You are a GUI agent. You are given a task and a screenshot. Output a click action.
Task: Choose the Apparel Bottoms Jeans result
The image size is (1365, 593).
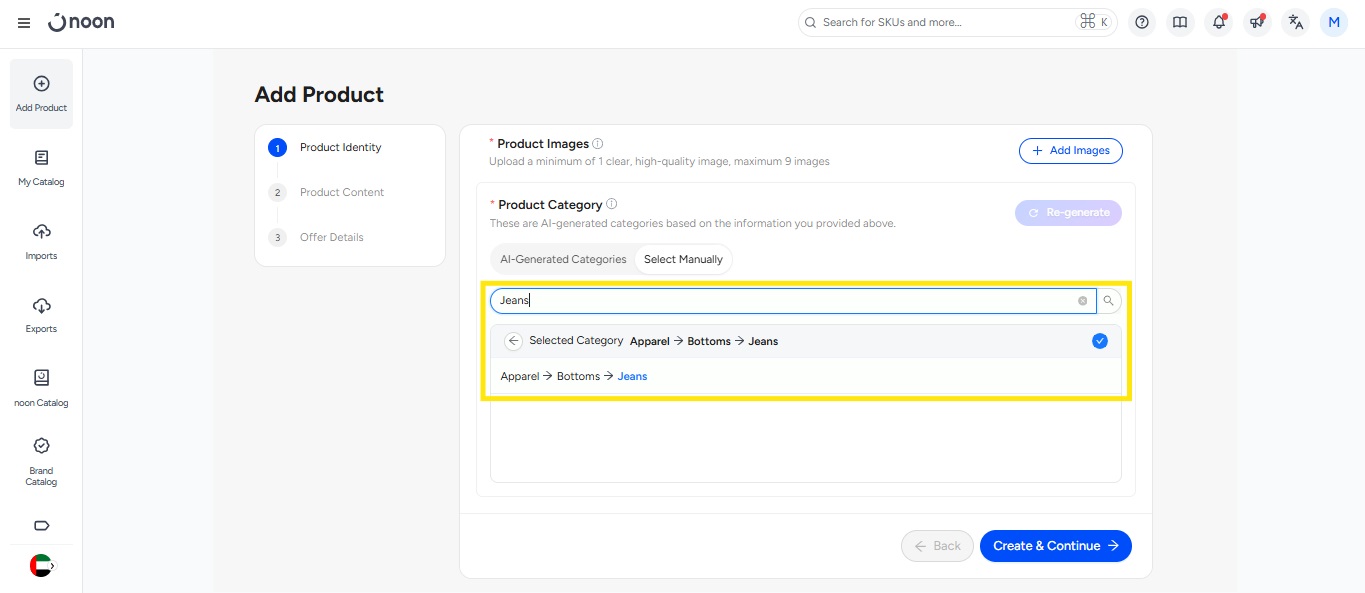574,376
